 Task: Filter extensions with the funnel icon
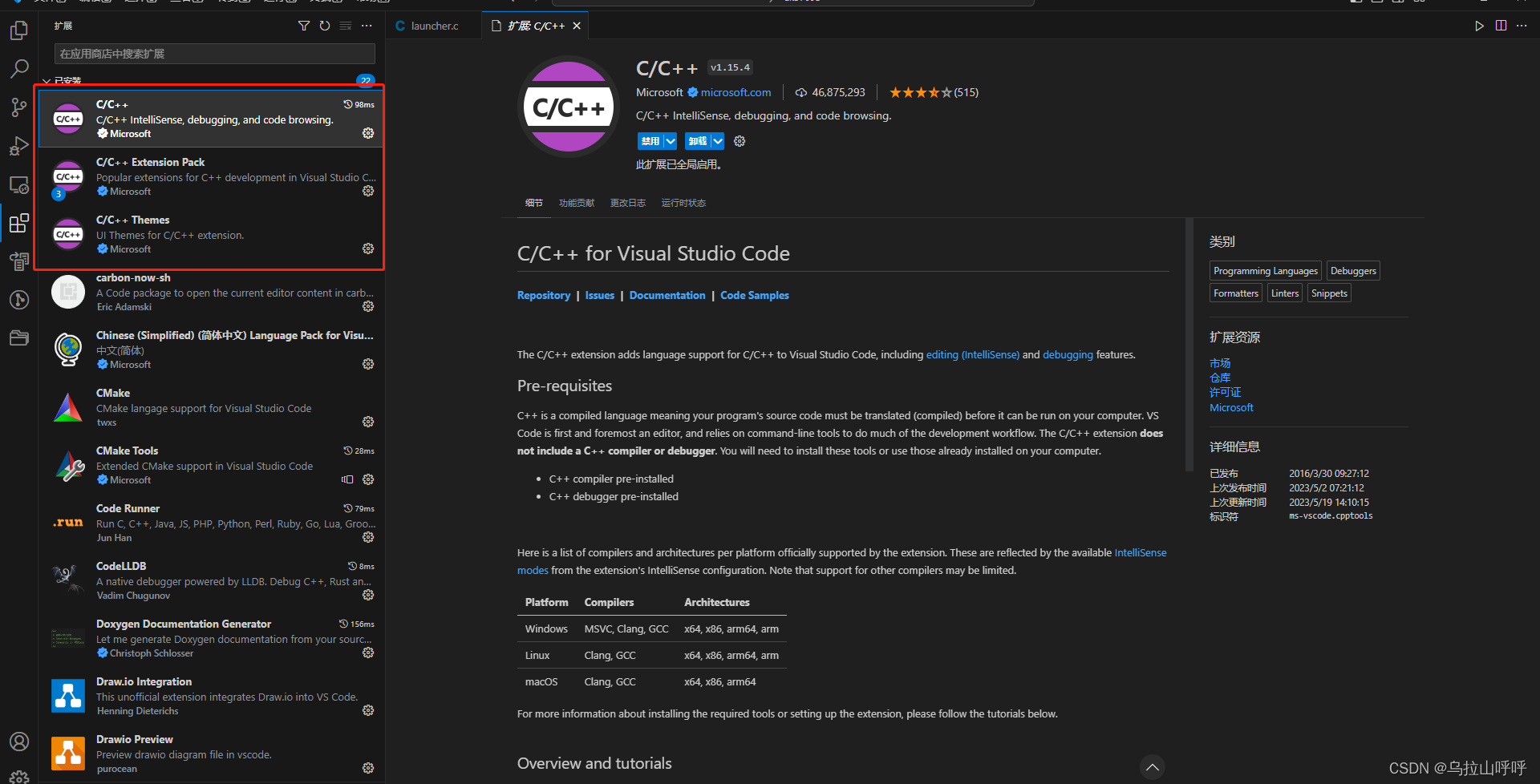tap(304, 26)
